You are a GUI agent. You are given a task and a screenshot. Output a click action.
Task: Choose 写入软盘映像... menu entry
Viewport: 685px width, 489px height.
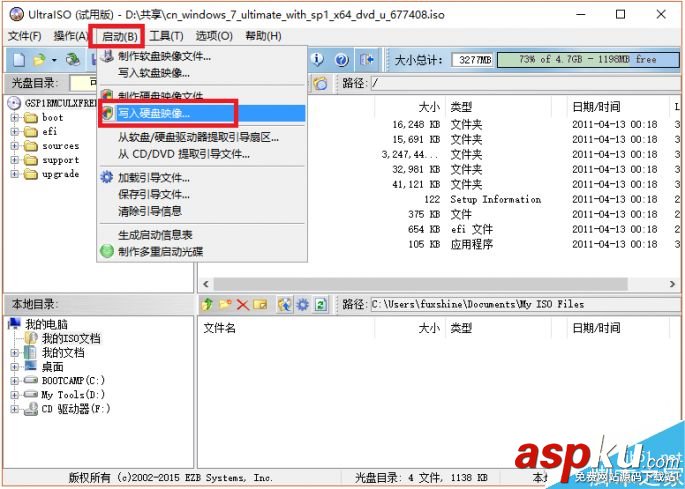202,73
